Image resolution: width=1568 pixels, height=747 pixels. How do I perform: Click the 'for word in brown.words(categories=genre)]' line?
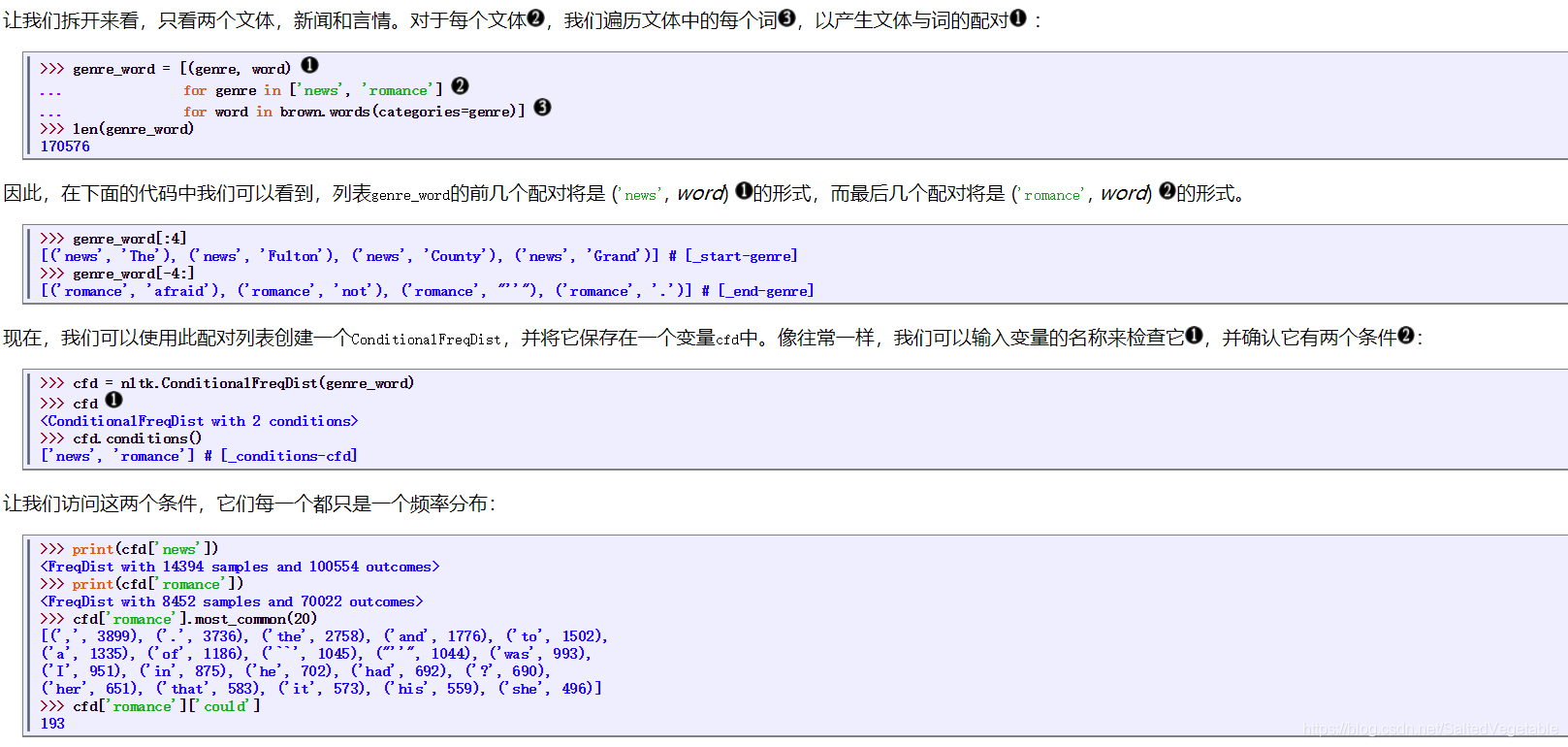(354, 112)
